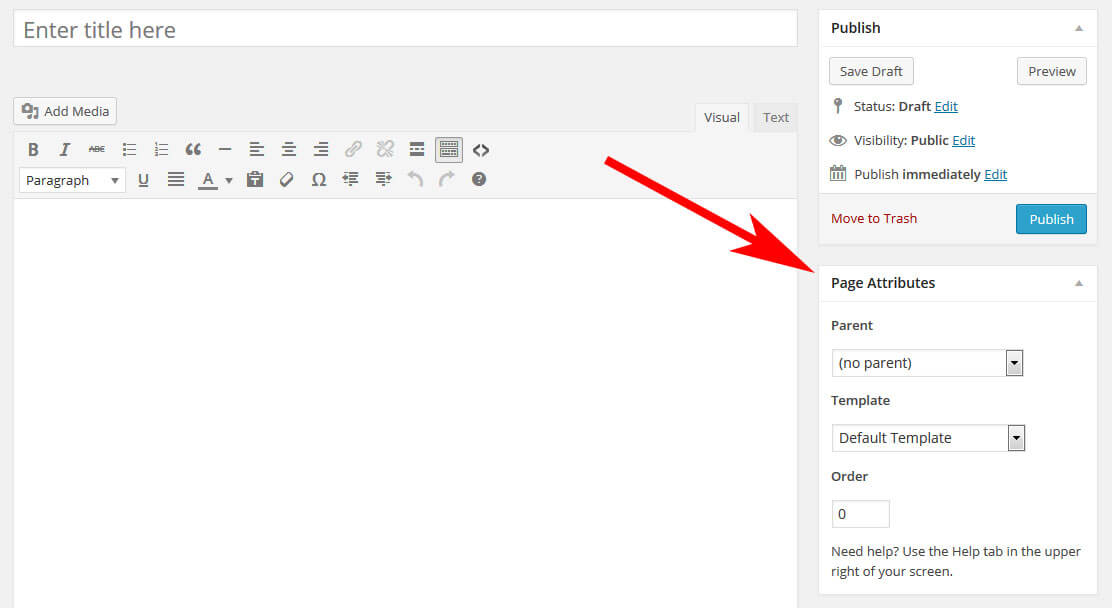Collapse the Page Attributes panel
The width and height of the screenshot is (1112, 608).
pyautogui.click(x=1078, y=284)
